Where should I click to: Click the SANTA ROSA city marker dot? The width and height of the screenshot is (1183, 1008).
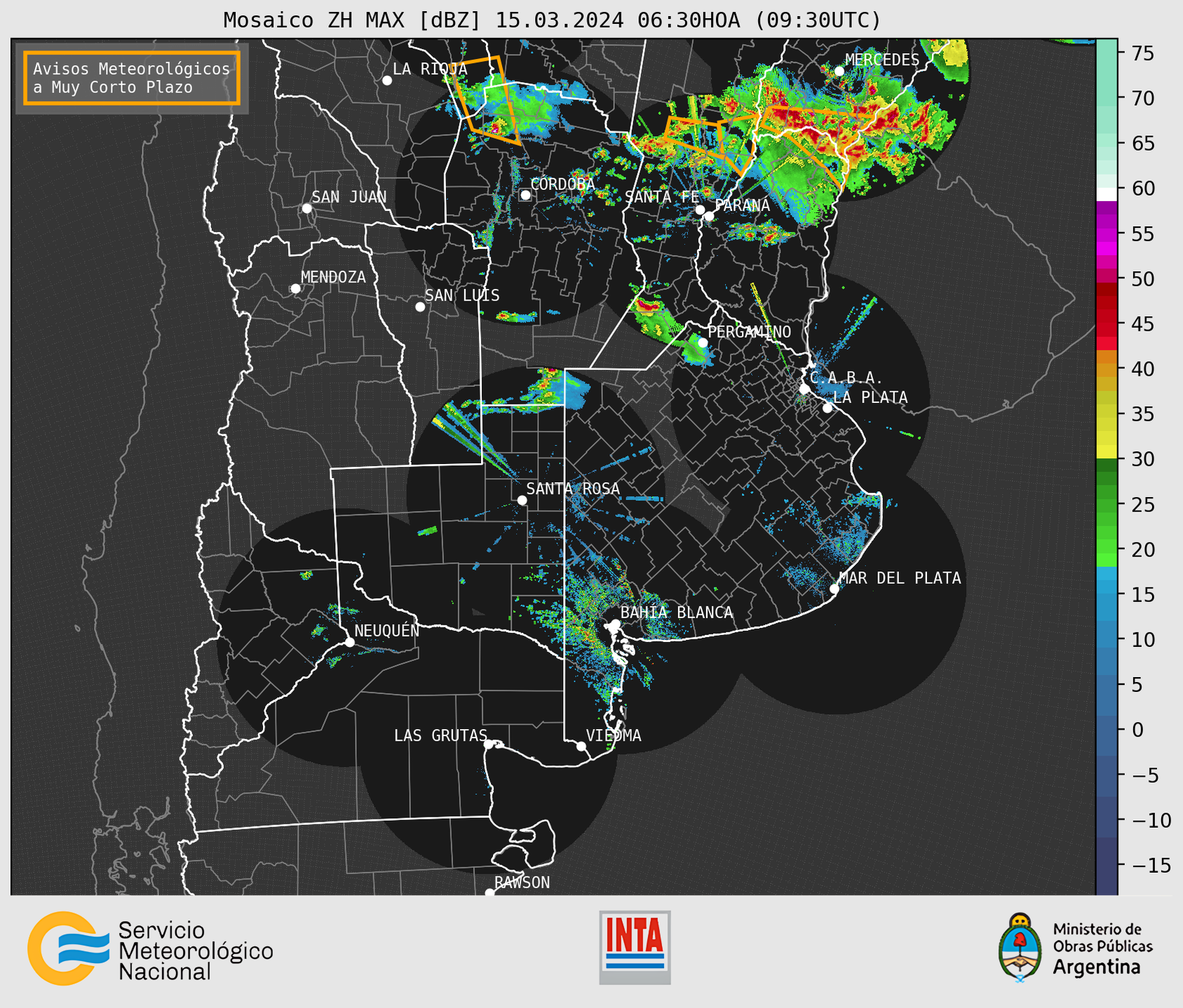(522, 500)
